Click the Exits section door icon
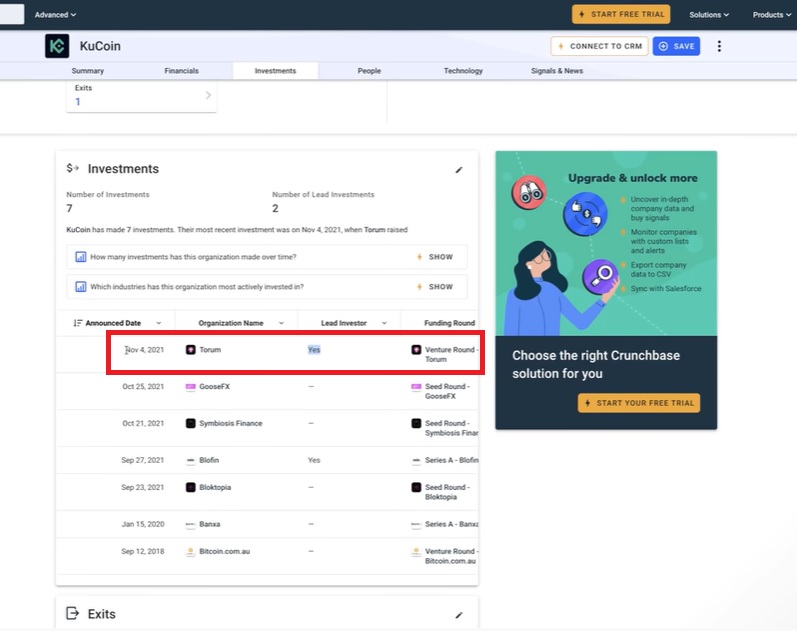The image size is (797, 631). click(73, 613)
